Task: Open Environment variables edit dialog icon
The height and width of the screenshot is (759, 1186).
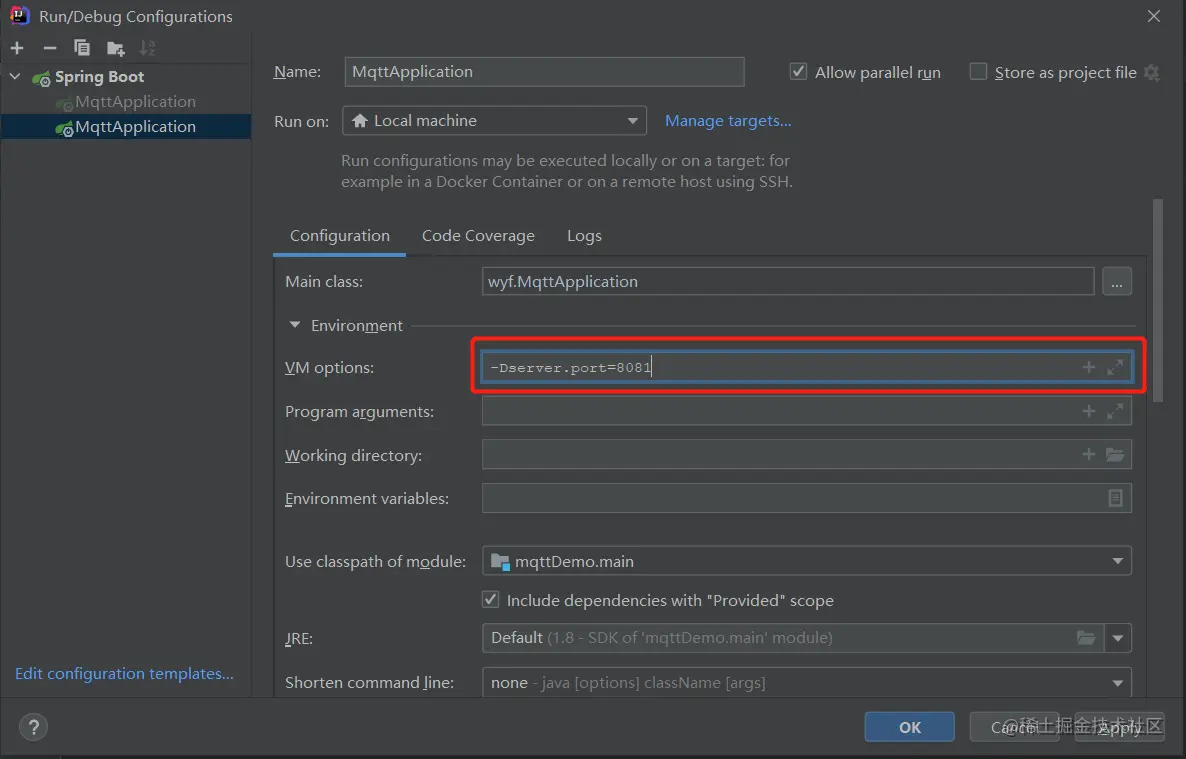Action: coord(1115,498)
